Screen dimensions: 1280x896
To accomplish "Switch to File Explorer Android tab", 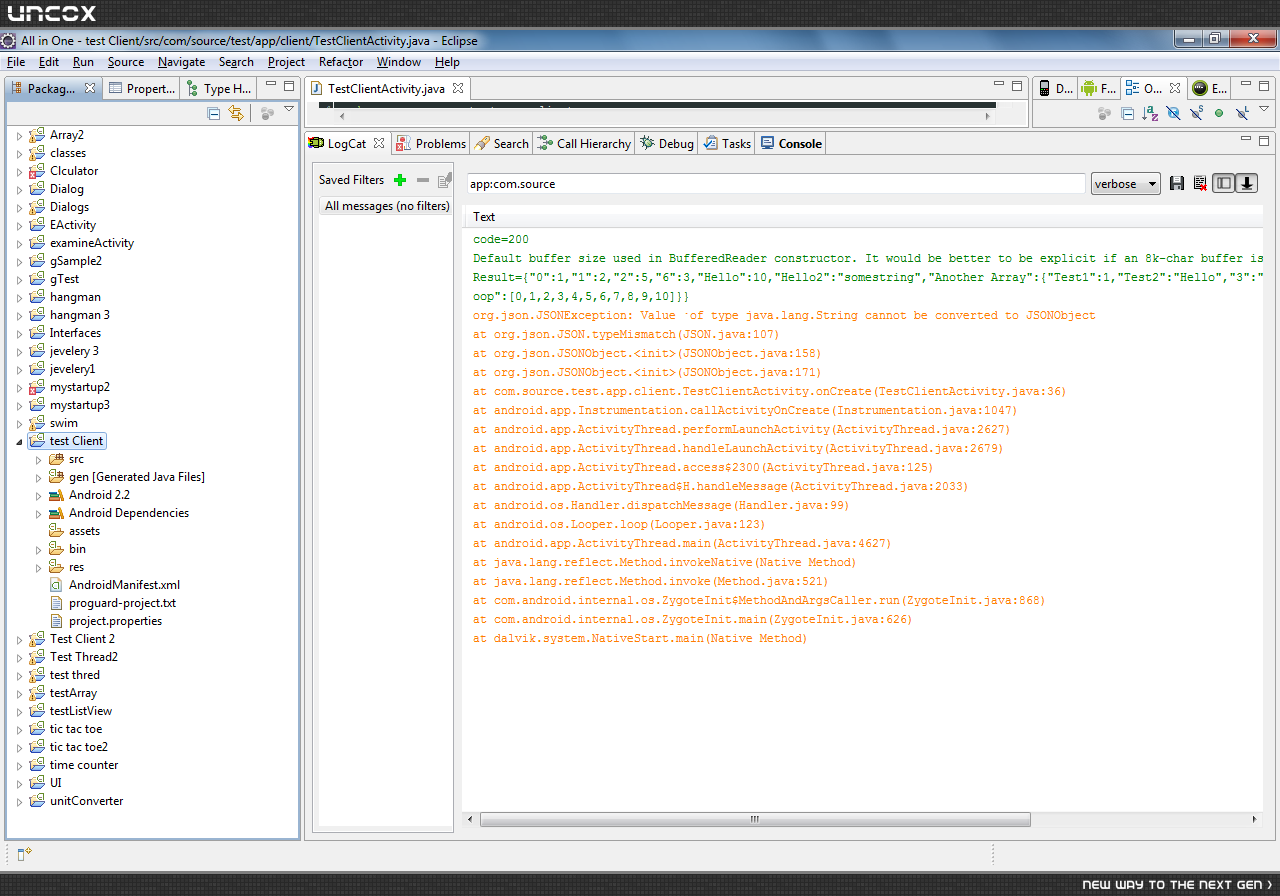I will (x=1098, y=88).
